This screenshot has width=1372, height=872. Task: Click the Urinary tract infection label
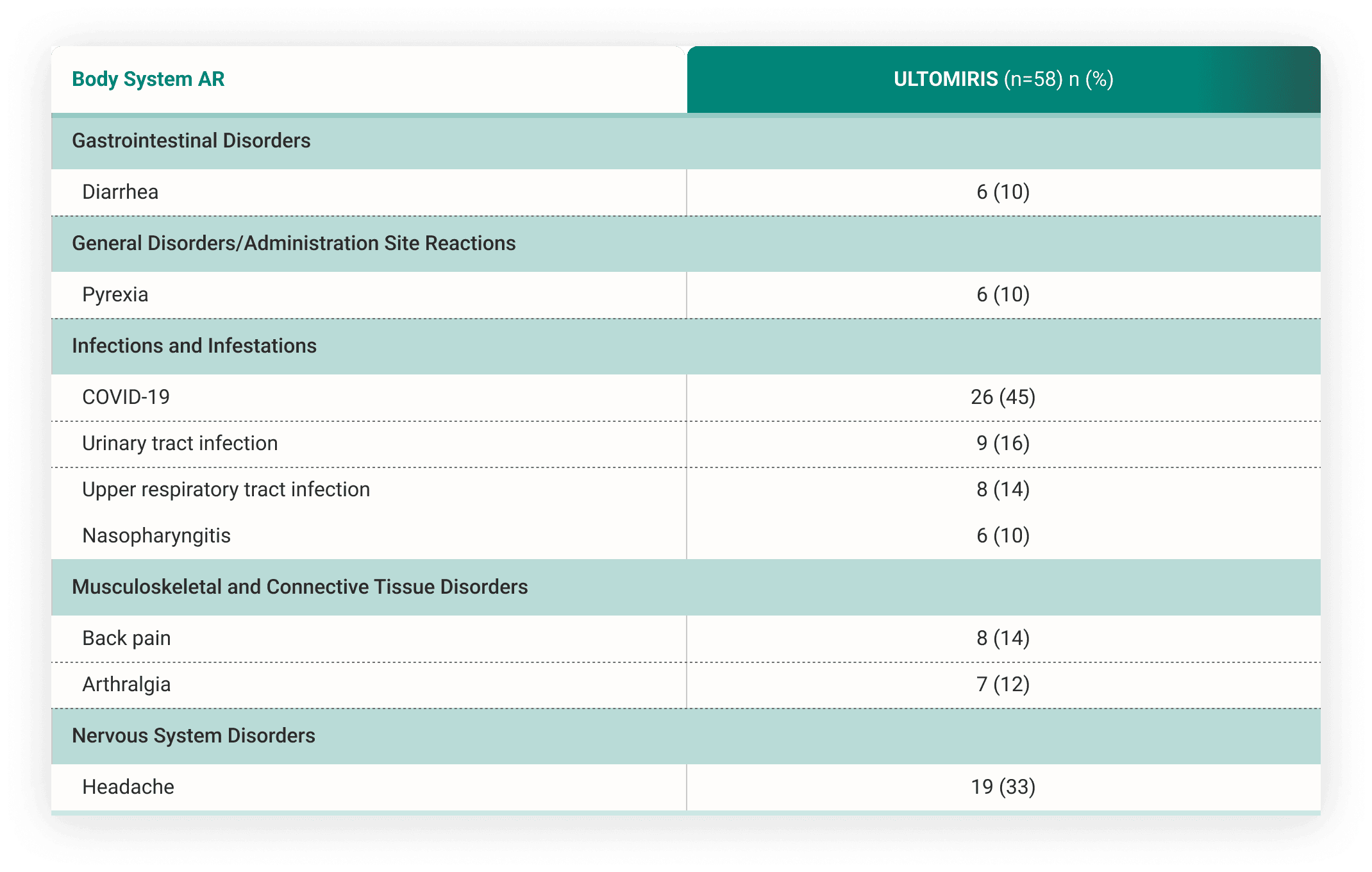(x=180, y=444)
